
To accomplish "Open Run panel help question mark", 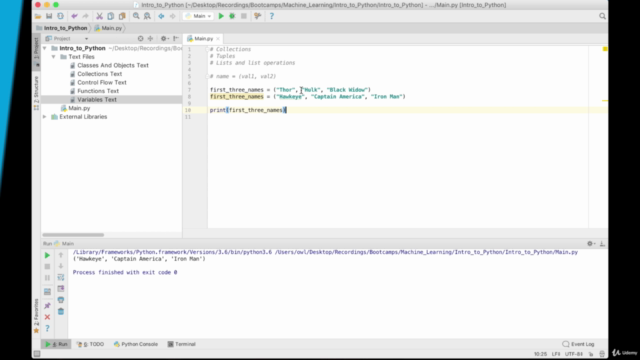I will pyautogui.click(x=47, y=328).
